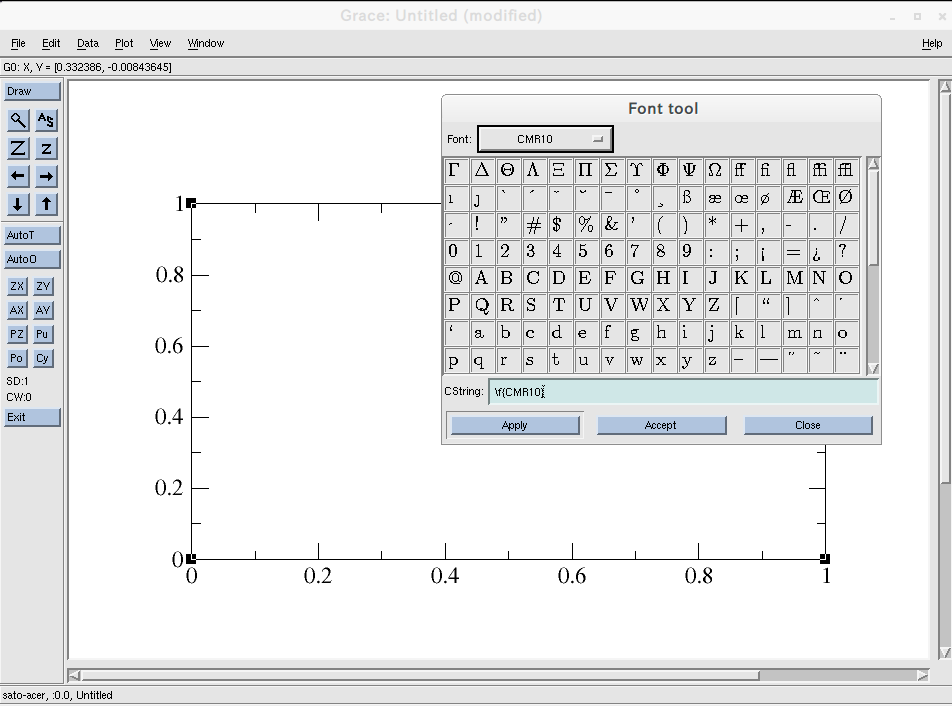Open the File menu
Image resolution: width=952 pixels, height=706 pixels.
pos(18,43)
